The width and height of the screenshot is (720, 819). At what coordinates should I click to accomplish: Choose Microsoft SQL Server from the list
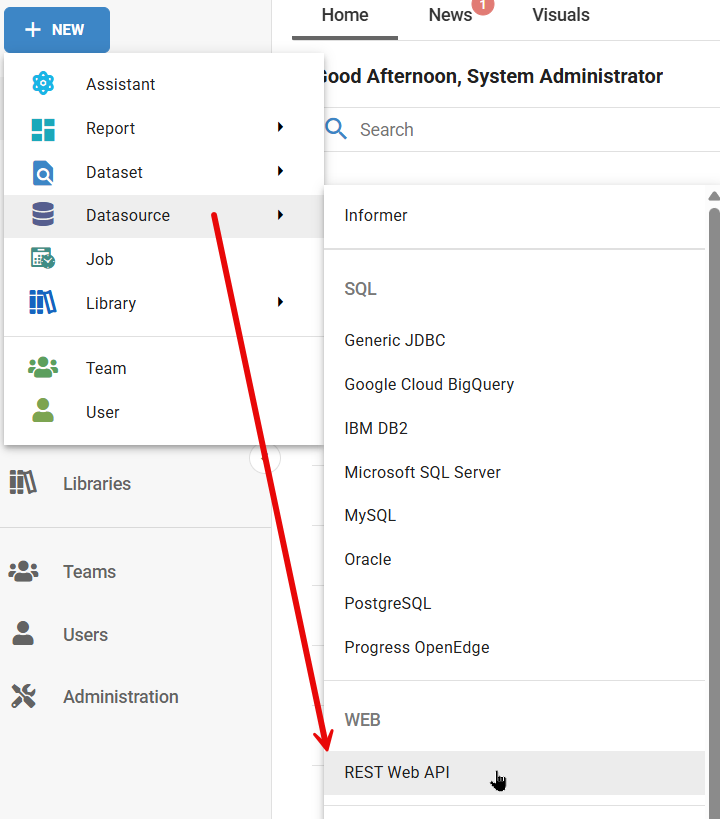pyautogui.click(x=422, y=472)
